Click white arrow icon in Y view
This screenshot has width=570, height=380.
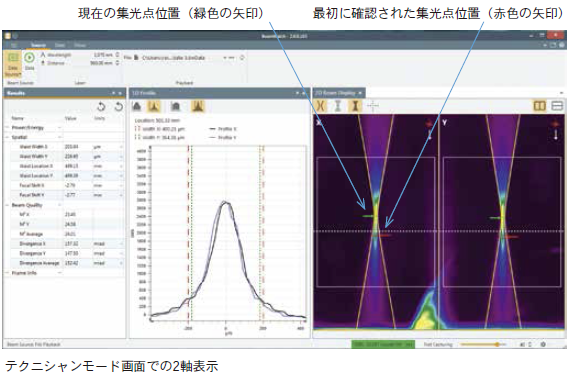pos(555,135)
